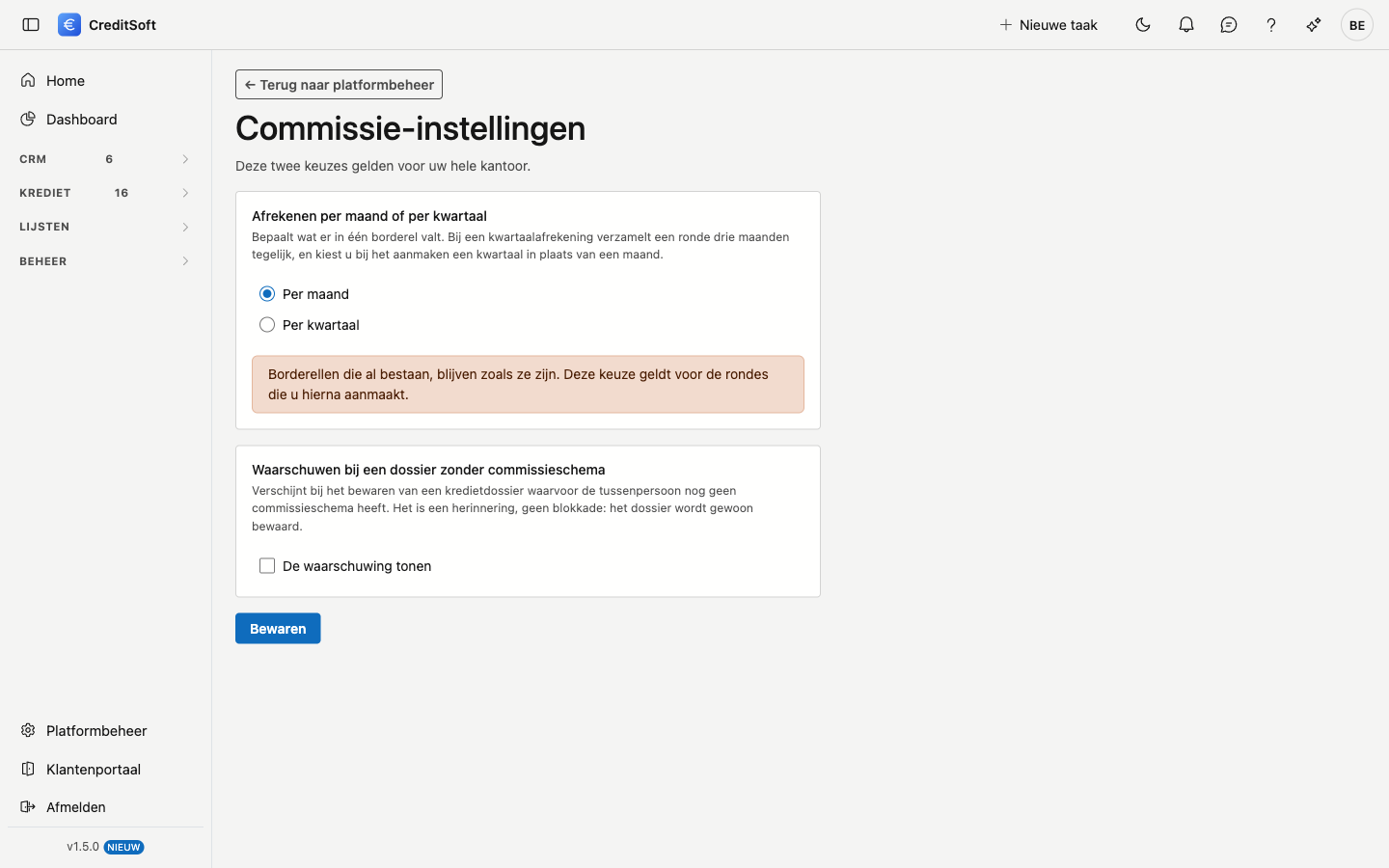Open notifications bell

coord(1186,25)
